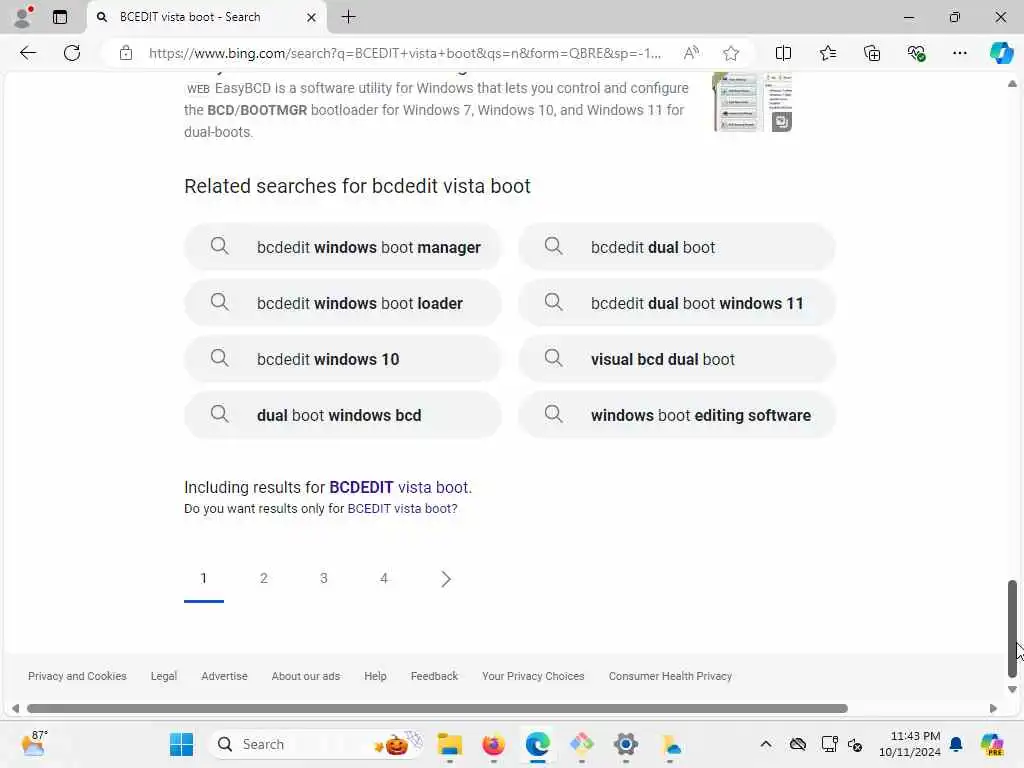Search dual boot windows bcd

343,415
